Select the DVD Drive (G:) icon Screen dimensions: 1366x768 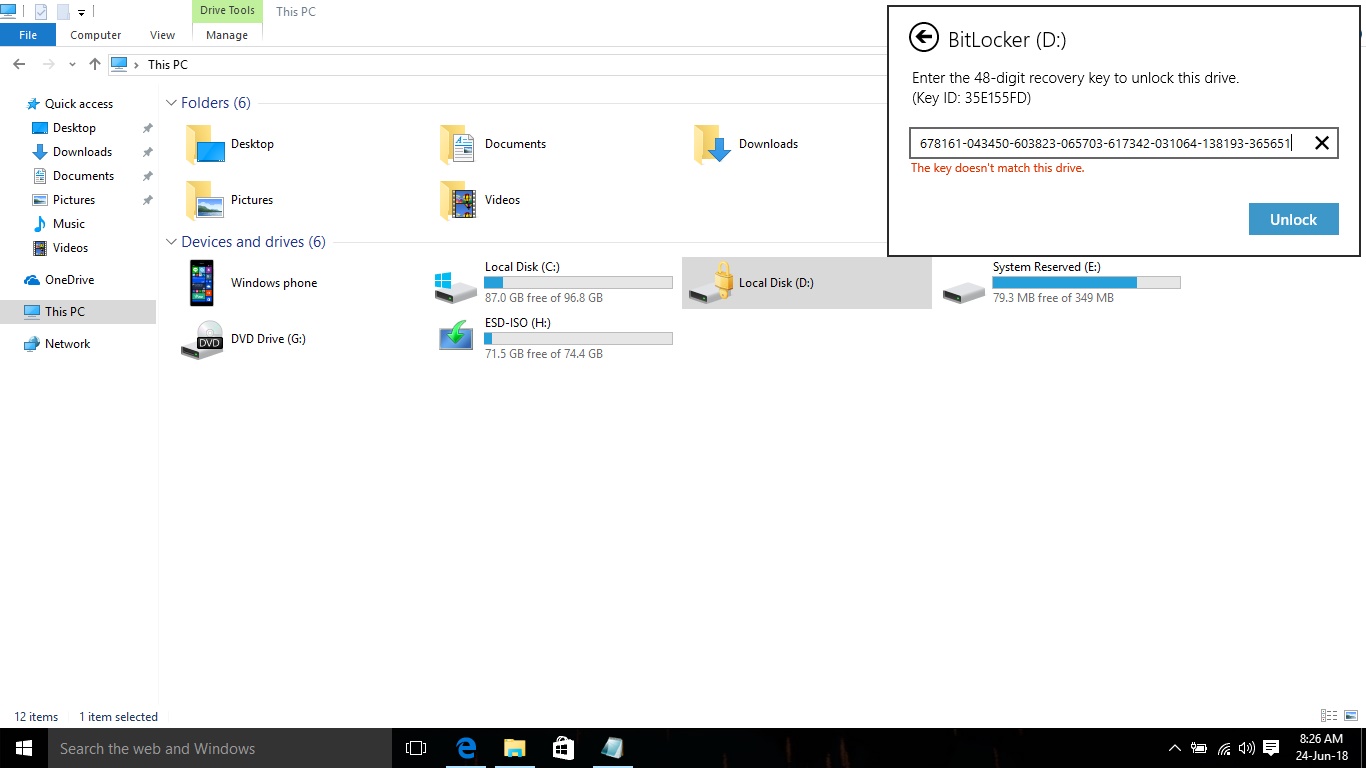click(x=202, y=340)
